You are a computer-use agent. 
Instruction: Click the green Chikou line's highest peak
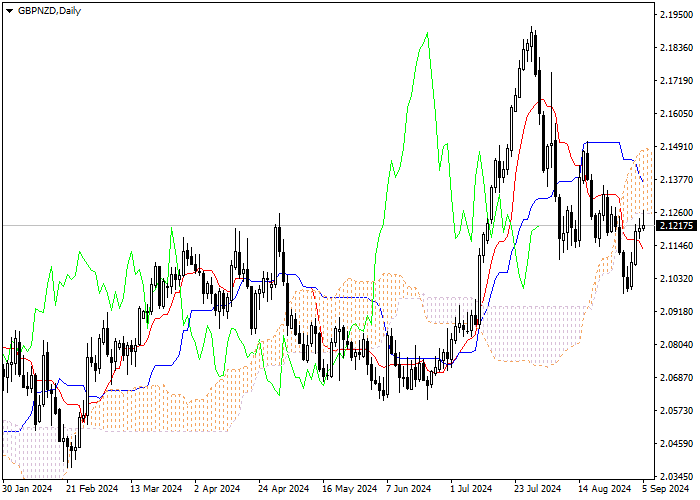tap(427, 33)
